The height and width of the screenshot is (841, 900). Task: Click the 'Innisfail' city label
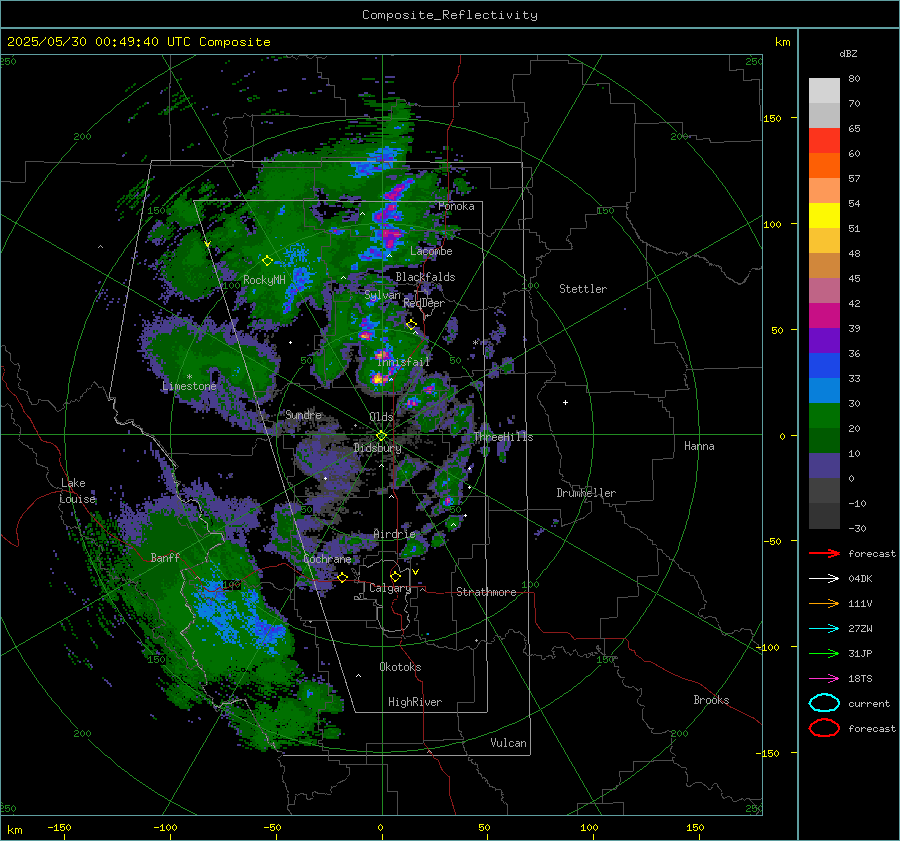(x=403, y=362)
